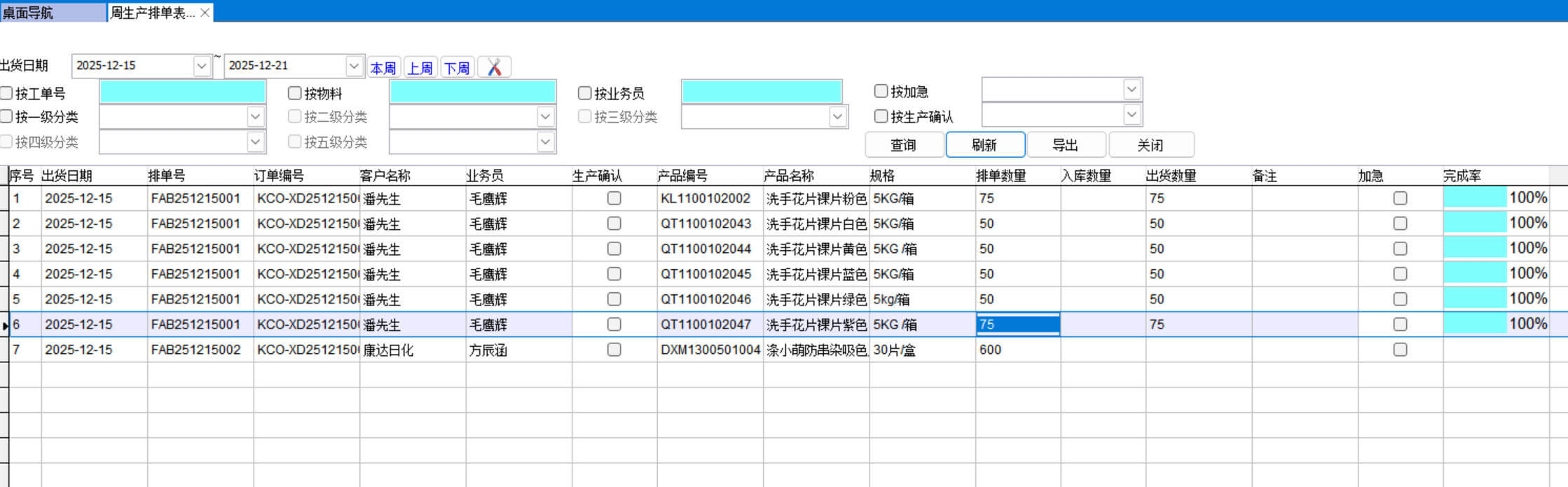This screenshot has height=487, width=1568.
Task: Close the 周生产排单表 tab
Action: (x=205, y=13)
